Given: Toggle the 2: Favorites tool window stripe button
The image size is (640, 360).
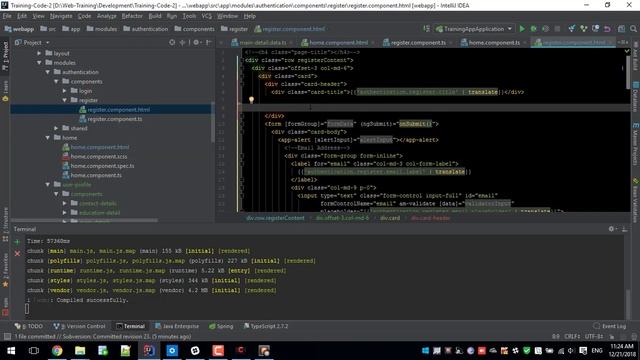Looking at the screenshot, I should (5, 269).
